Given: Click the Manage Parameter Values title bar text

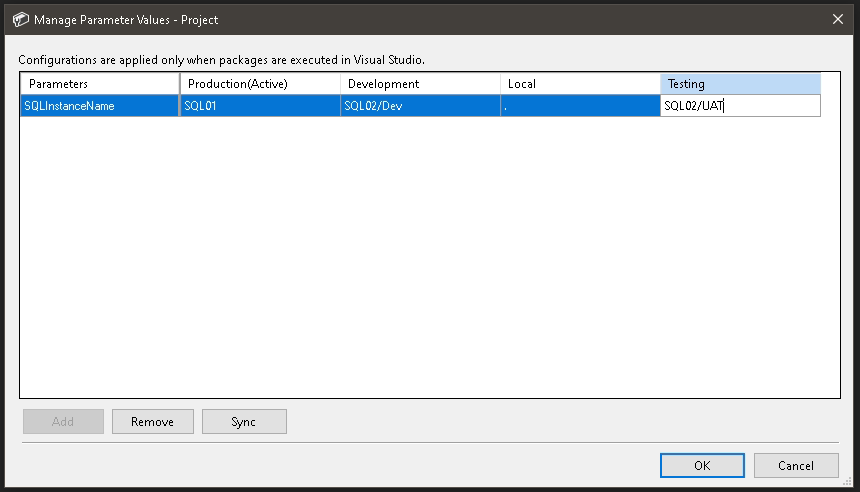Looking at the screenshot, I should point(126,19).
